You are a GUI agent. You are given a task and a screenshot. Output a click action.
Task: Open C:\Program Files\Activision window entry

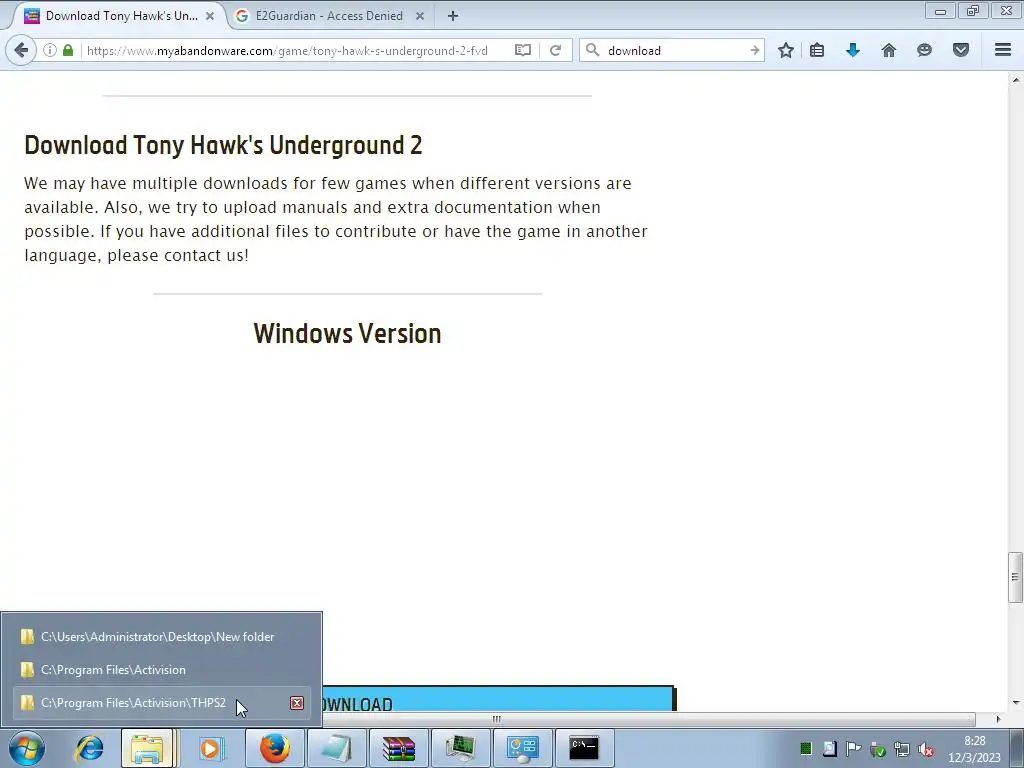pos(161,670)
